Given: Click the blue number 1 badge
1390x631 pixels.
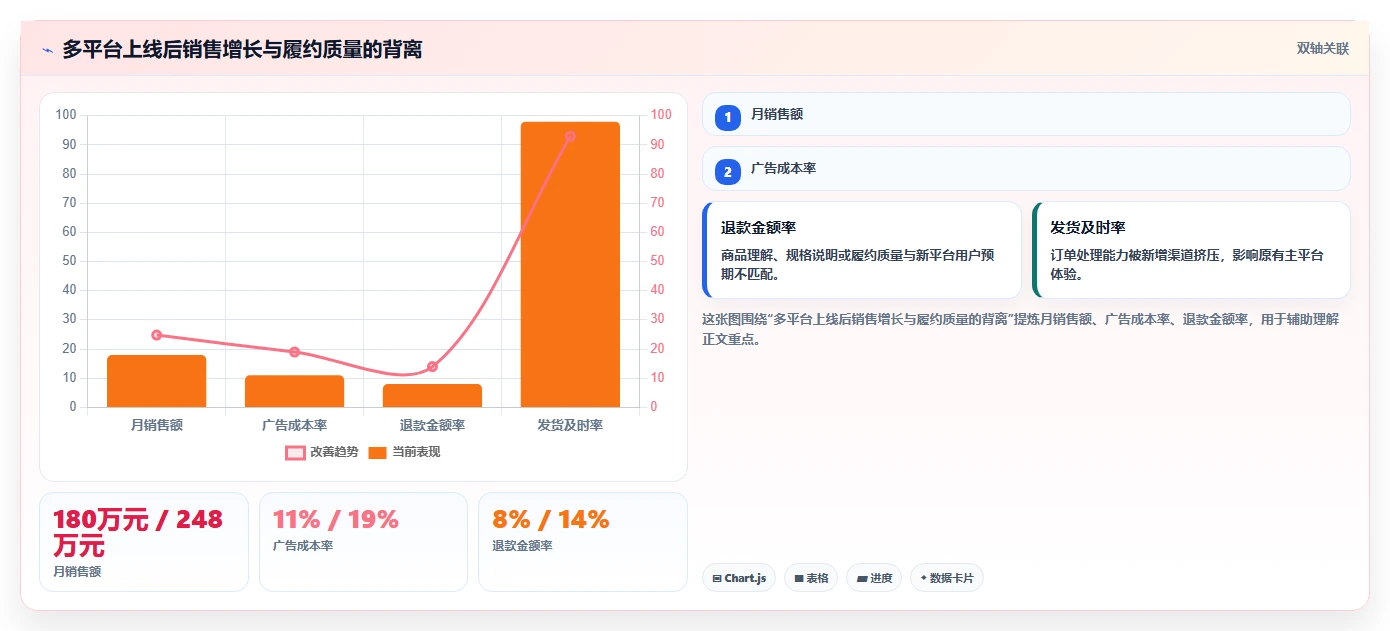Looking at the screenshot, I should coord(728,117).
